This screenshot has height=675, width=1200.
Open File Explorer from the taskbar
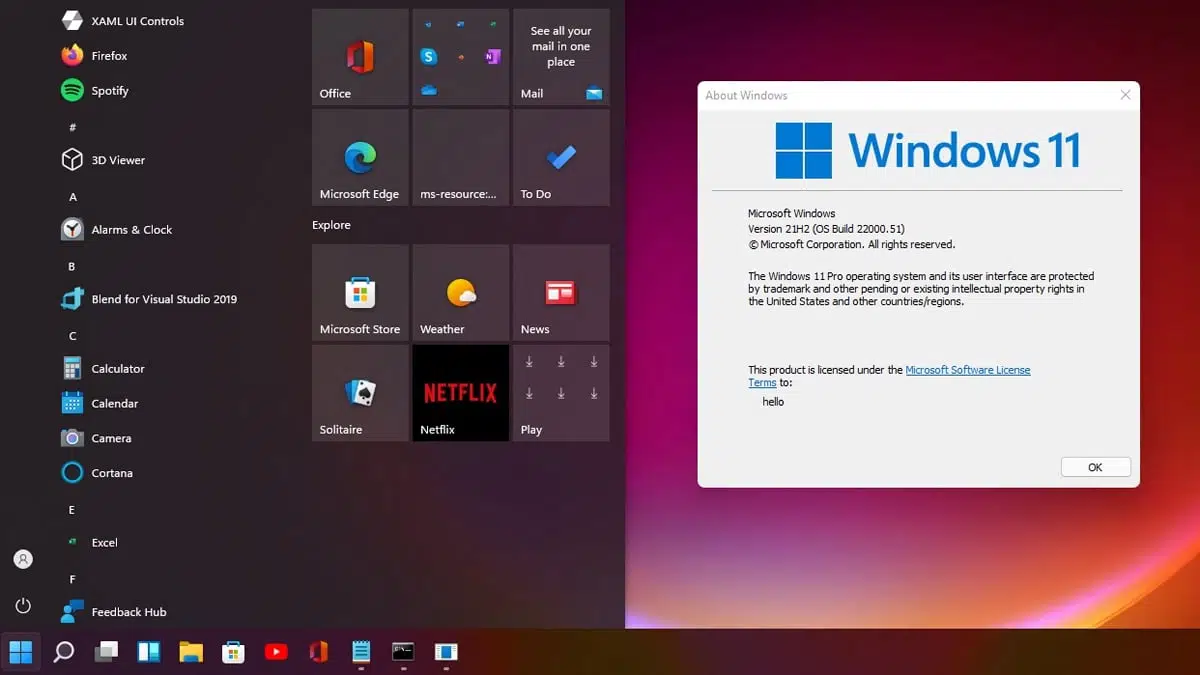pyautogui.click(x=192, y=652)
